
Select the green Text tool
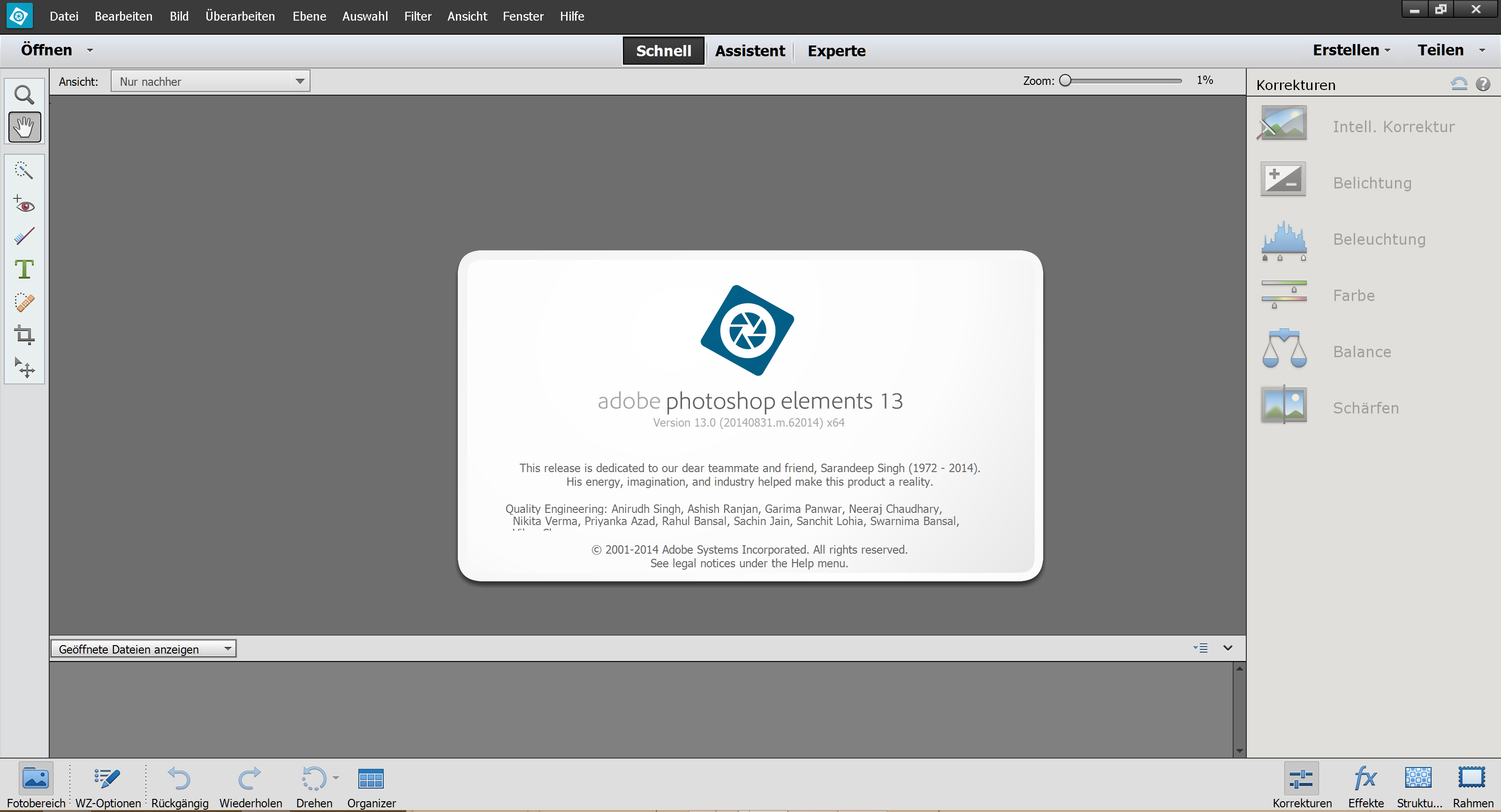click(24, 270)
